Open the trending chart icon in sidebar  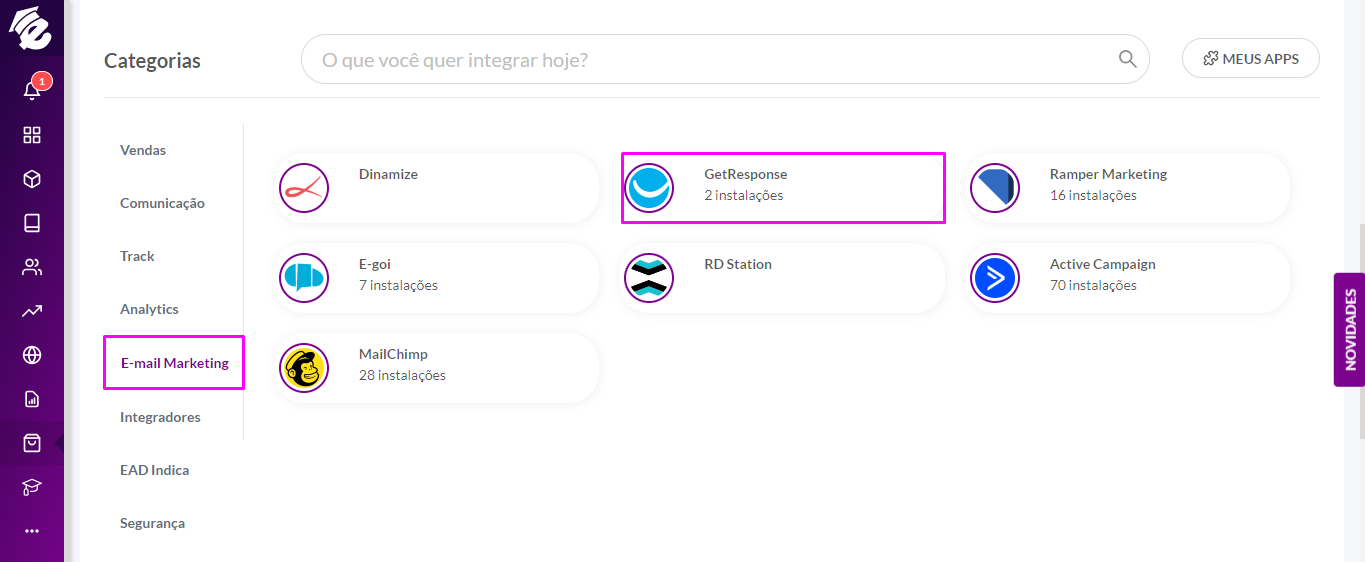[32, 311]
